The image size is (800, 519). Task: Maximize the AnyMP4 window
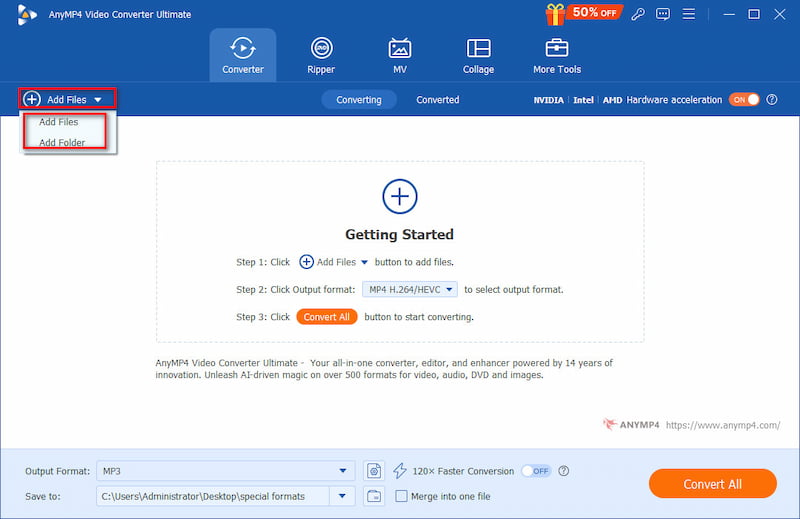754,14
